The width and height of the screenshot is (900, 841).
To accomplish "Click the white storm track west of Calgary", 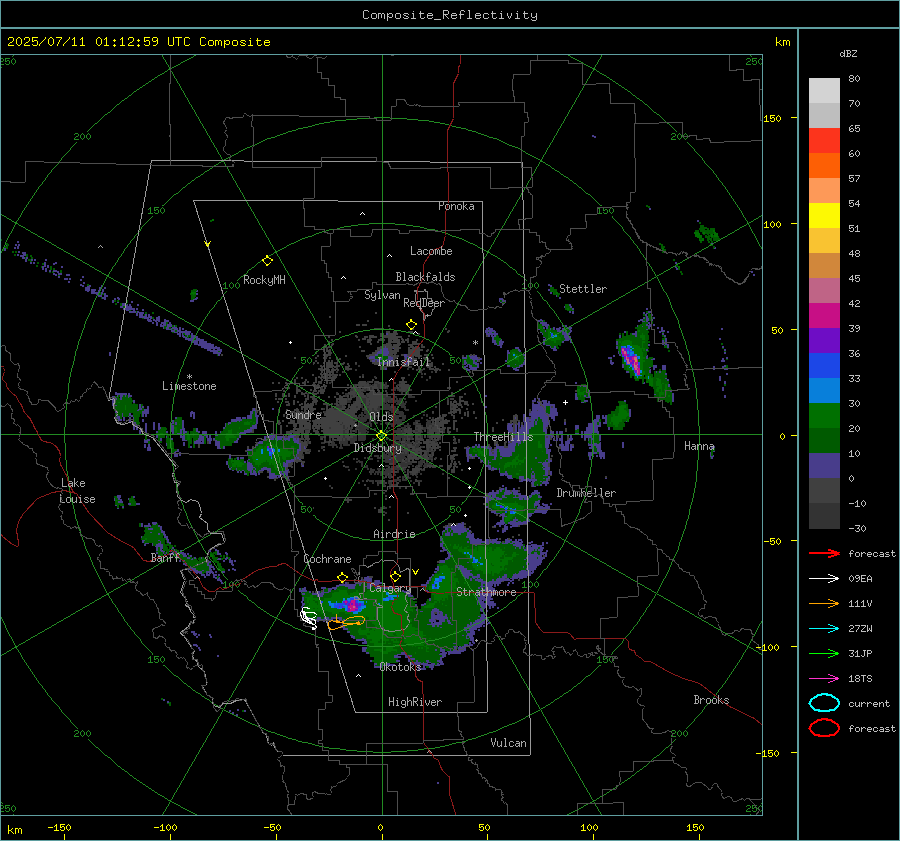I will 308,618.
